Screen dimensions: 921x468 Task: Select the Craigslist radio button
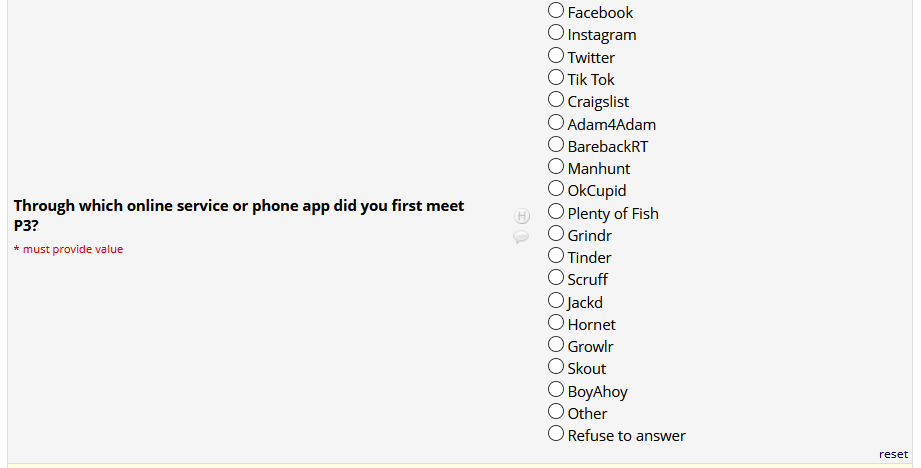[x=556, y=100]
